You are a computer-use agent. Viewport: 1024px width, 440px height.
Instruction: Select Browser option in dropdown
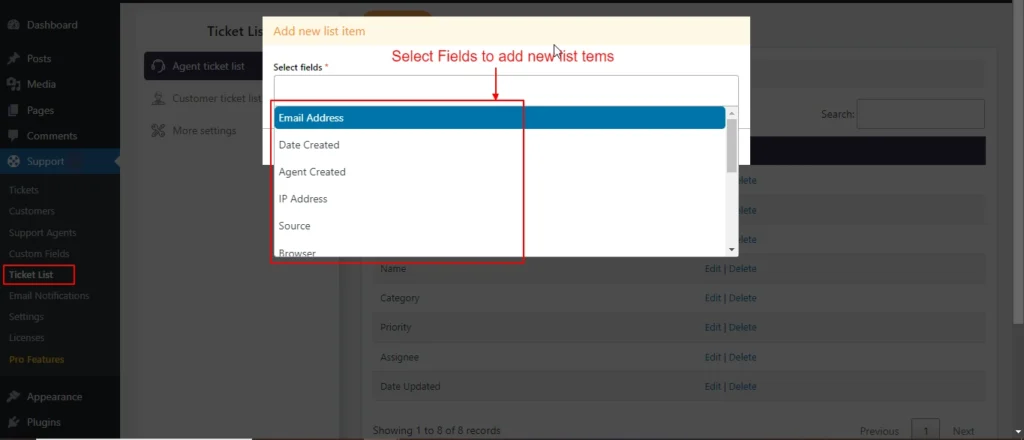coord(500,252)
